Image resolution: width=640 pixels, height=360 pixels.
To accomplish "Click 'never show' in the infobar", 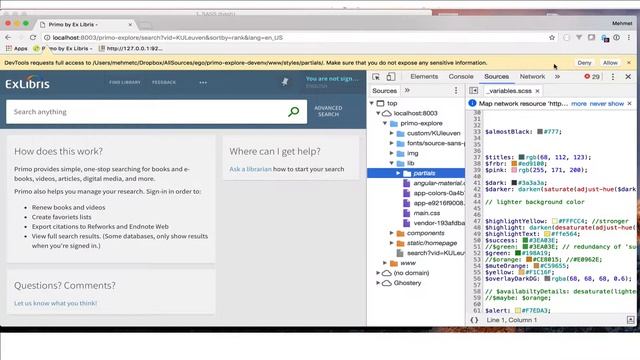I will point(607,104).
